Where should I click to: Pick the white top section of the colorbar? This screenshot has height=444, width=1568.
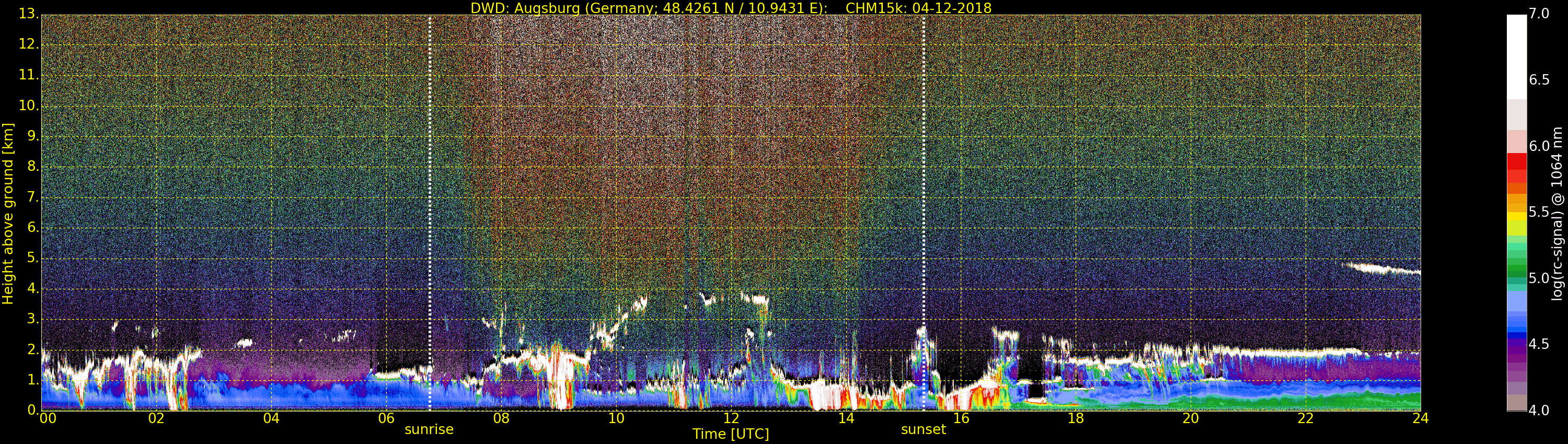point(1516,57)
